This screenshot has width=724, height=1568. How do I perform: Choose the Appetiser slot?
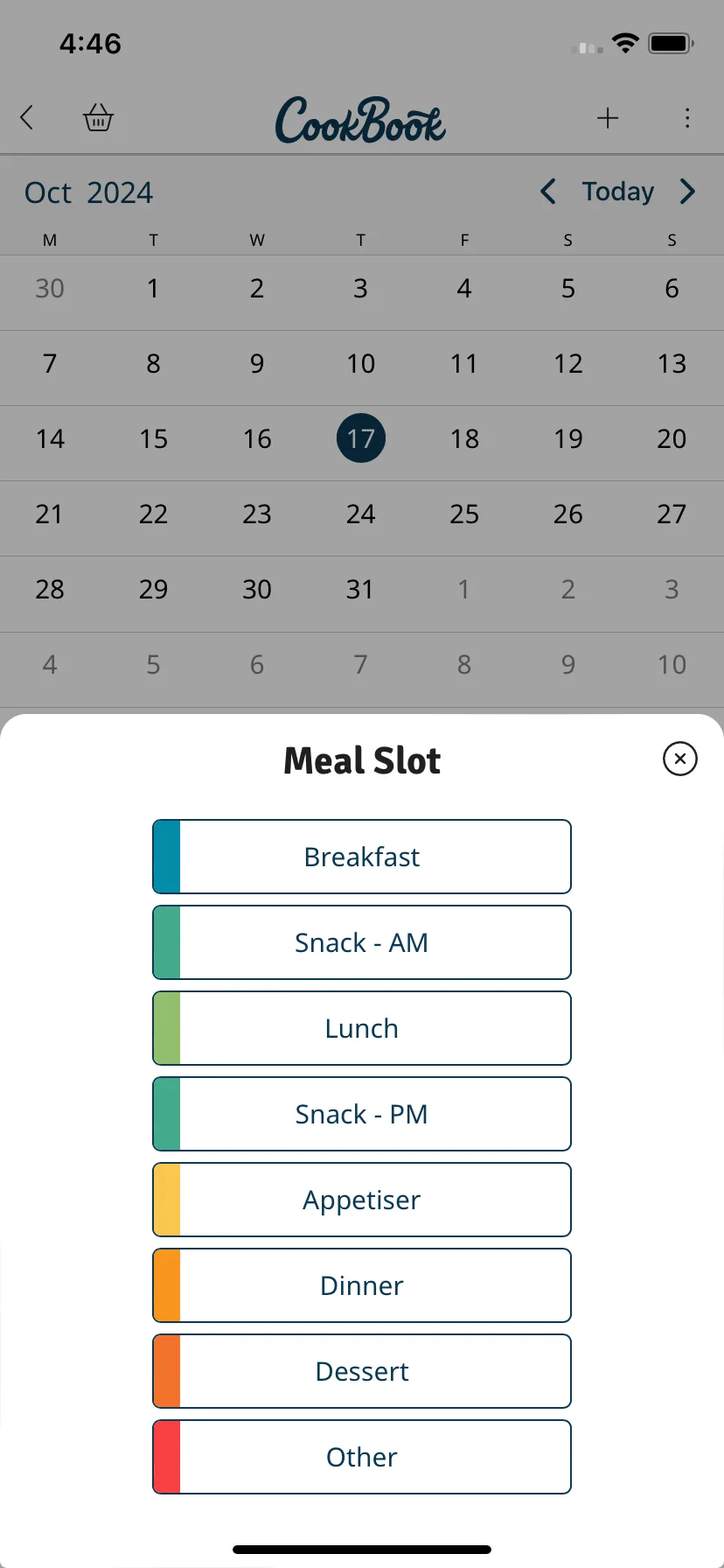[x=362, y=1200]
